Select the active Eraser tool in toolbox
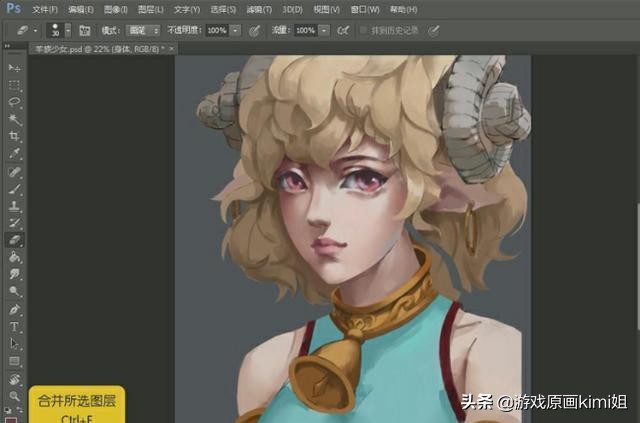This screenshot has height=423, width=640. pyautogui.click(x=14, y=240)
